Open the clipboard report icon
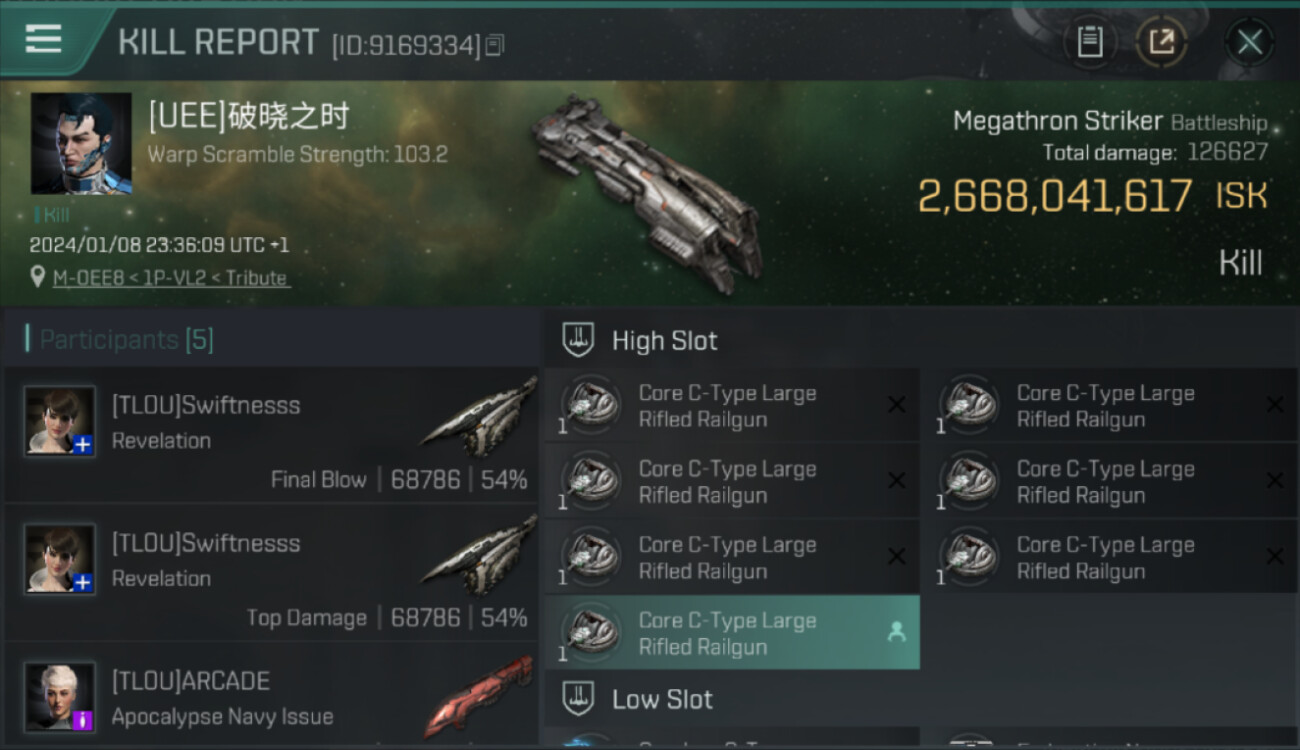This screenshot has width=1300, height=750. coord(1089,42)
